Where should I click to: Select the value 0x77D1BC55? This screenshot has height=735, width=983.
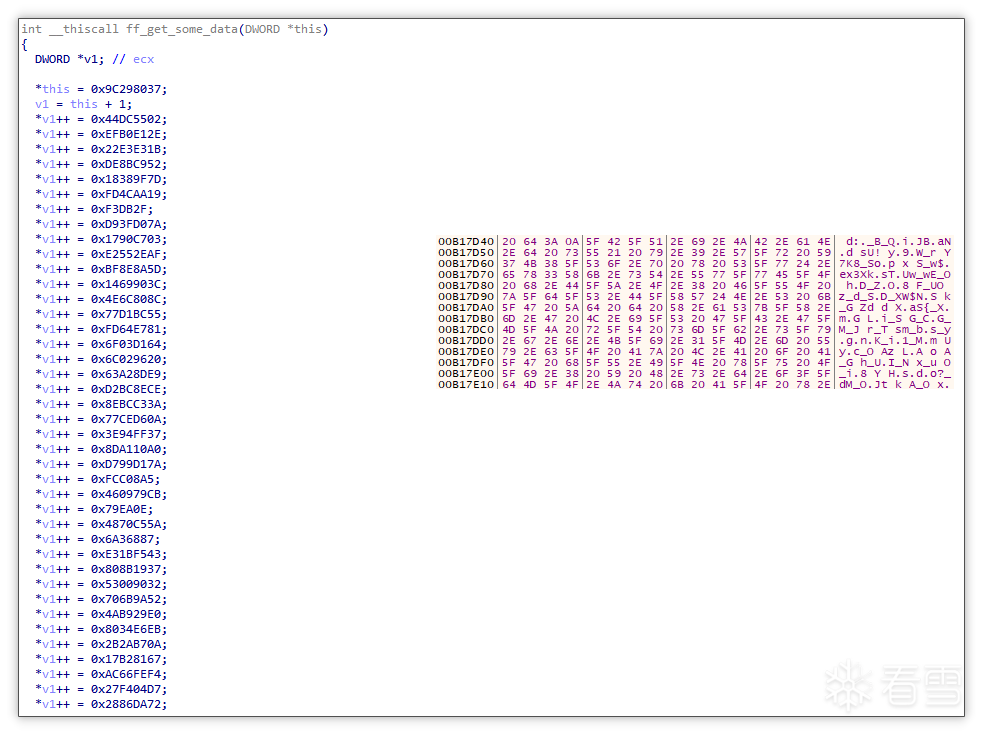pyautogui.click(x=125, y=315)
